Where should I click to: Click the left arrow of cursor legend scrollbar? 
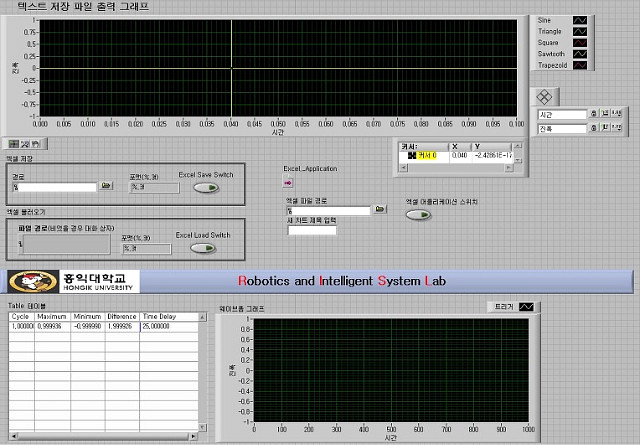403,168
